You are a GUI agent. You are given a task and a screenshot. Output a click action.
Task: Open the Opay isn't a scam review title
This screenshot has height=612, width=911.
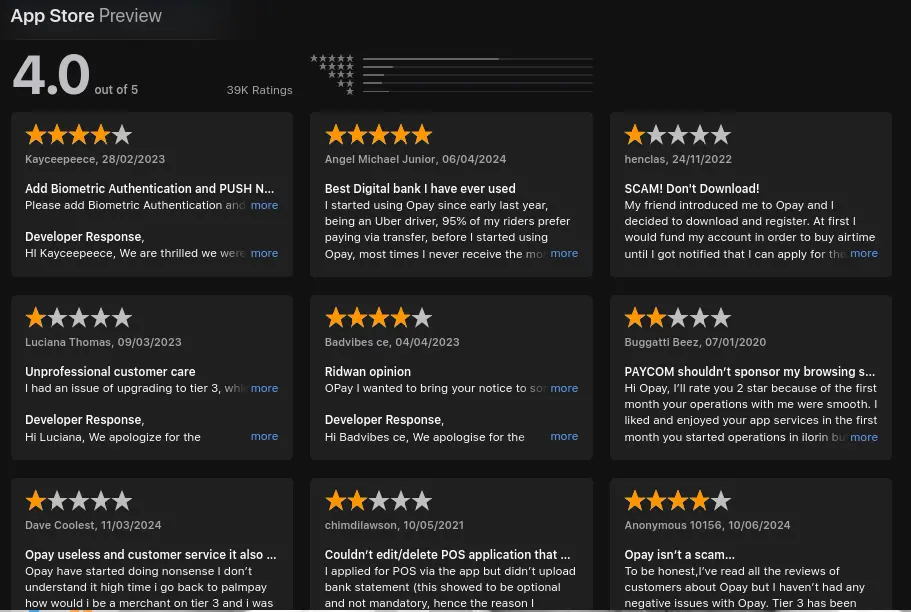click(679, 554)
